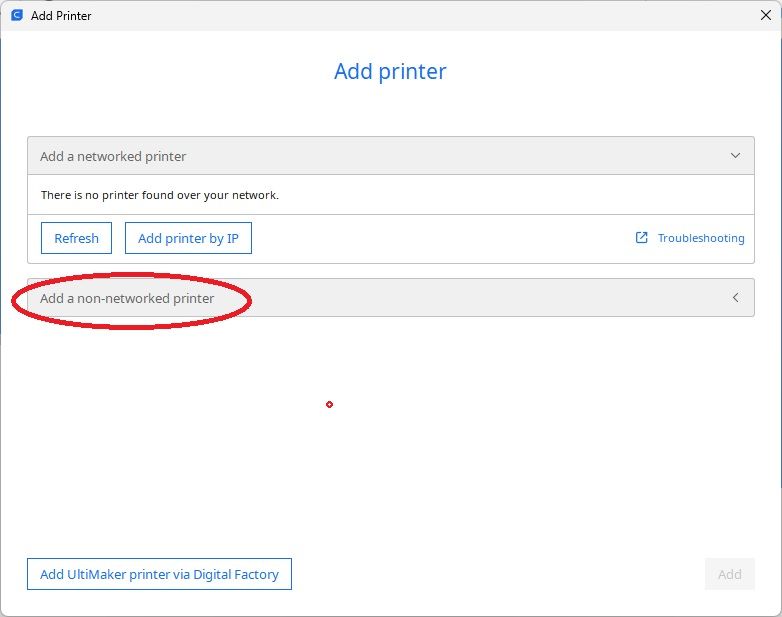Click the Cura logo icon in title bar
The height and width of the screenshot is (617, 782).
coord(17,15)
